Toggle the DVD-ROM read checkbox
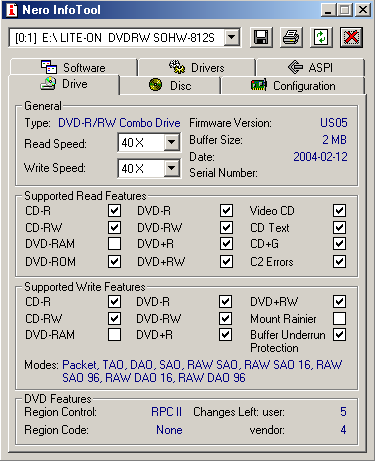This screenshot has width=375, height=461. pyautogui.click(x=114, y=261)
